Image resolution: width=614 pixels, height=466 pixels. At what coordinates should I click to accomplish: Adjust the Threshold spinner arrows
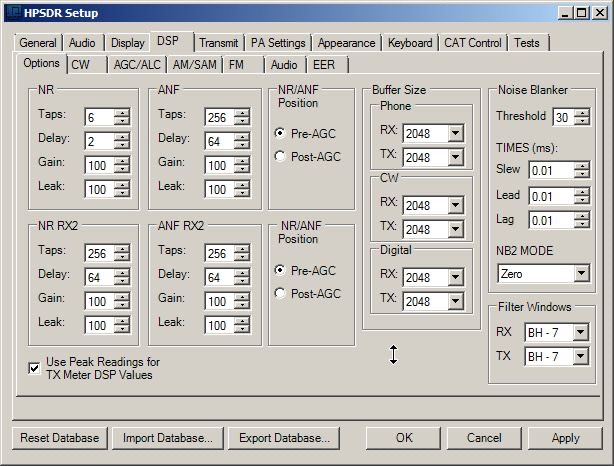(x=582, y=117)
